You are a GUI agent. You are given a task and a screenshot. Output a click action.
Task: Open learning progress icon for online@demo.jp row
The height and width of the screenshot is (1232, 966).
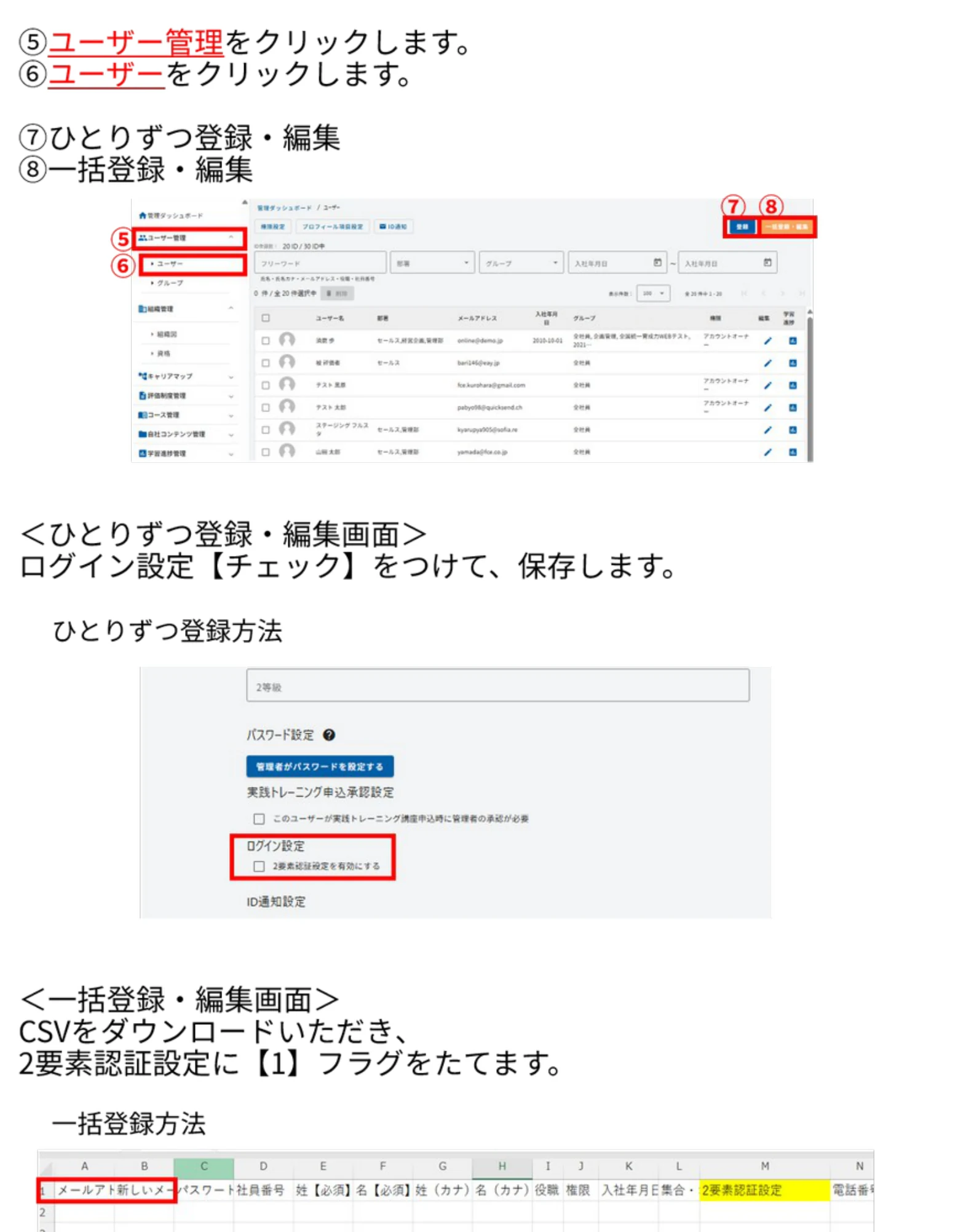793,341
